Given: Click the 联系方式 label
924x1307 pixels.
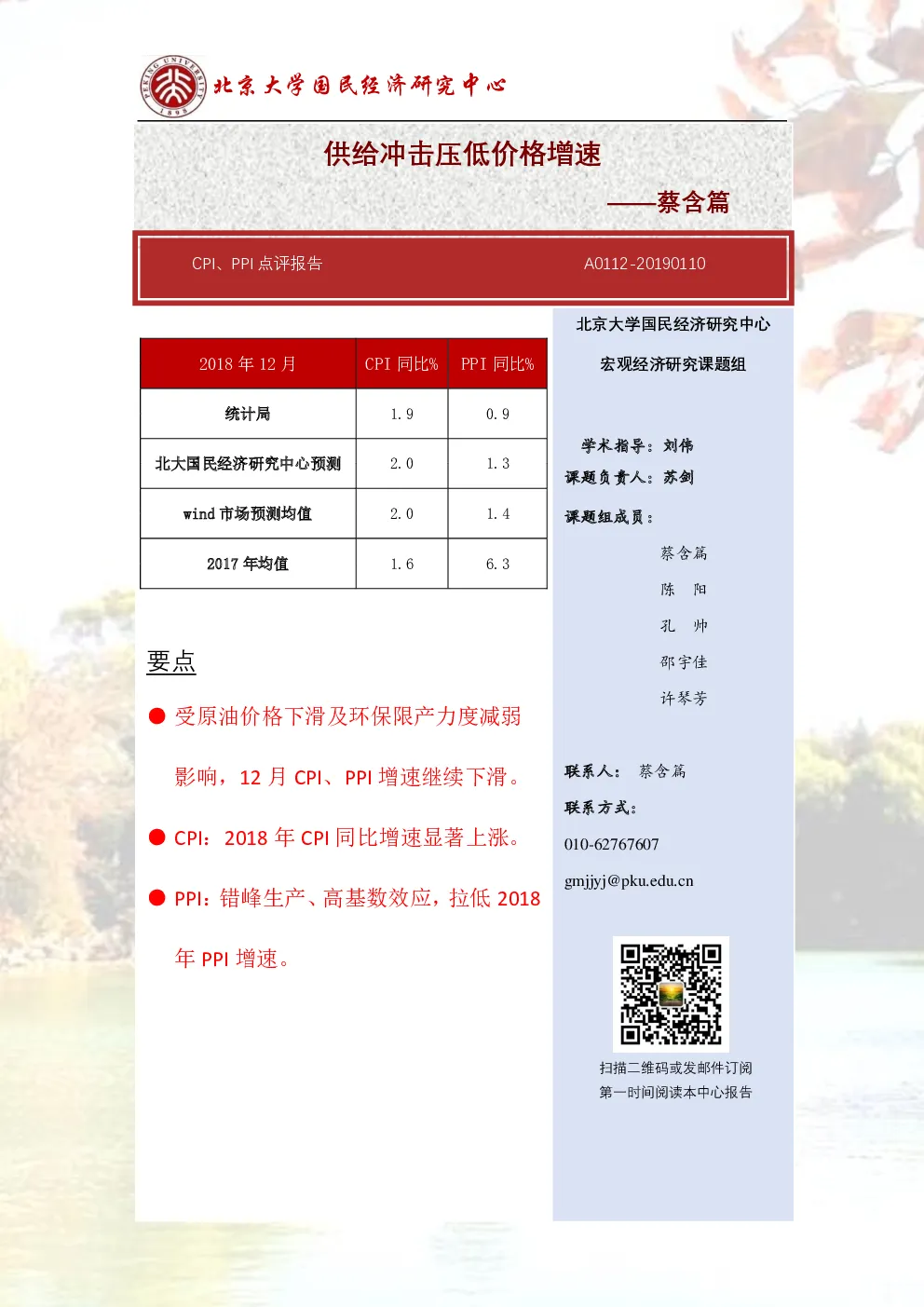Looking at the screenshot, I should pos(601,808).
